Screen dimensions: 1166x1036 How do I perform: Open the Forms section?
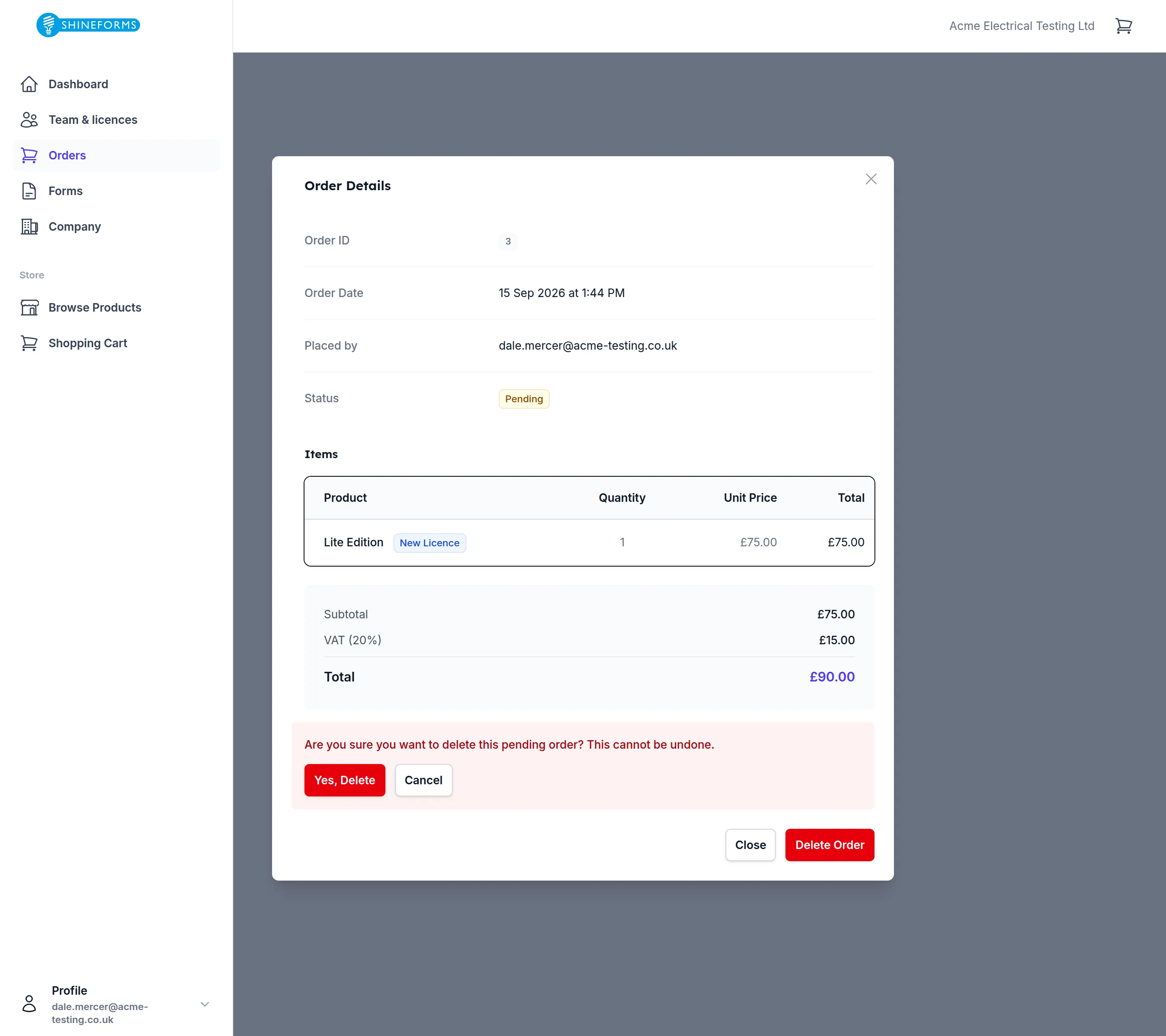(x=116, y=191)
